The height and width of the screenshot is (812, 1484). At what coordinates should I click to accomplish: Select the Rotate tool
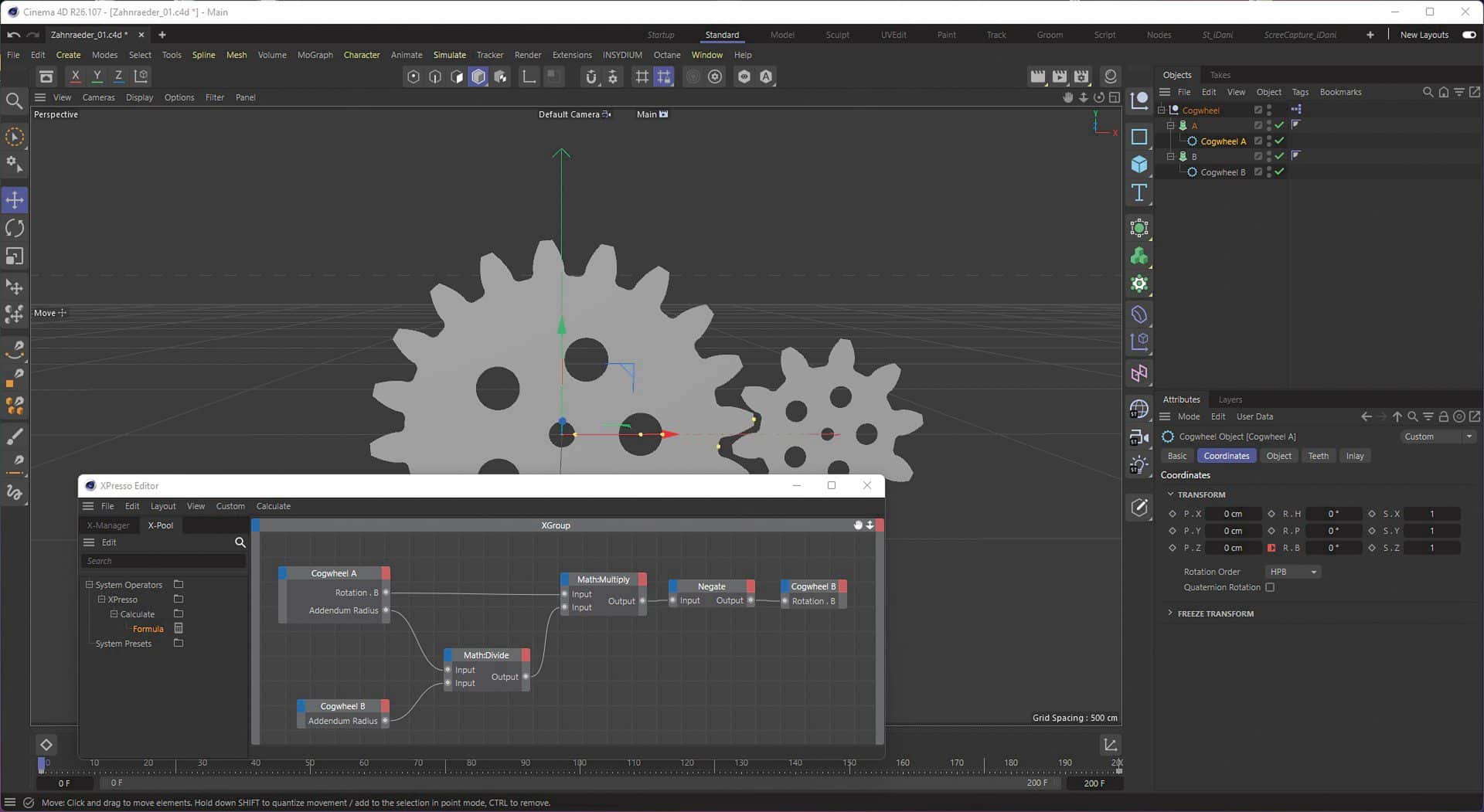coord(14,228)
